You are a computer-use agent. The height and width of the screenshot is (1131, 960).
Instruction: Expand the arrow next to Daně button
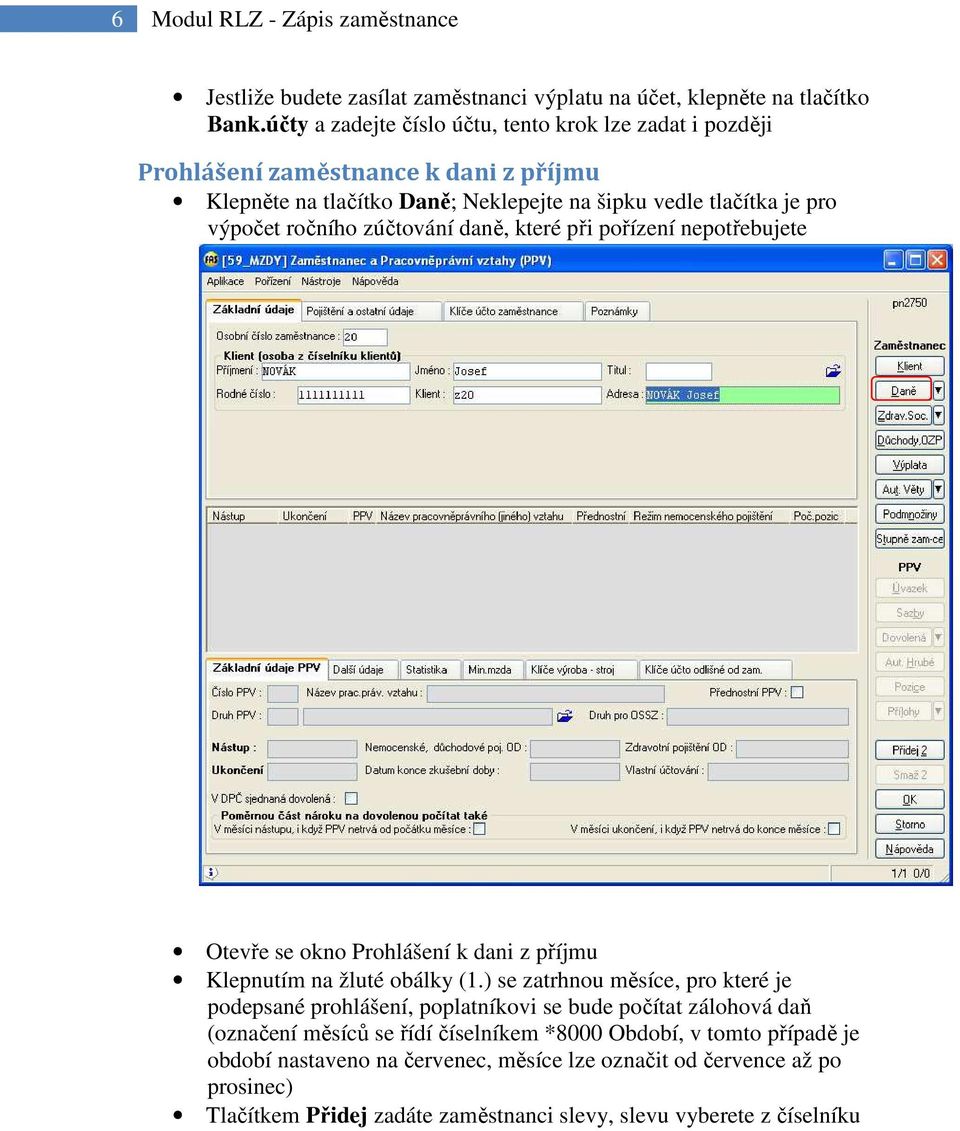938,390
